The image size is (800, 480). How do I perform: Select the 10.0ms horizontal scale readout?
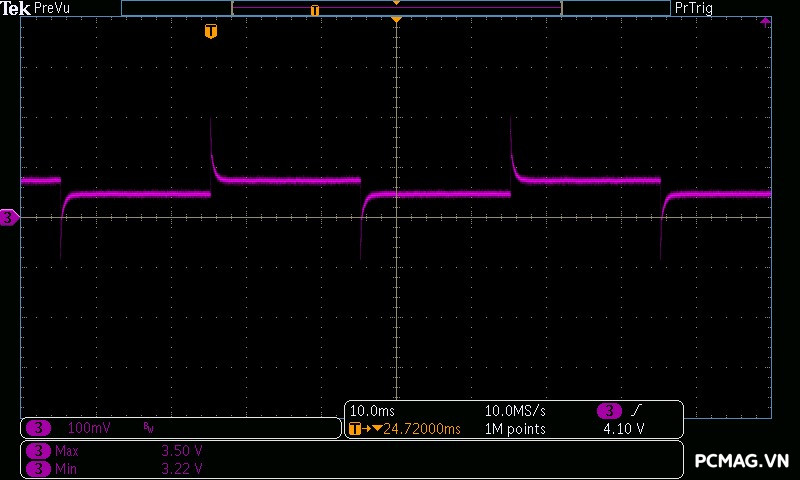365,411
